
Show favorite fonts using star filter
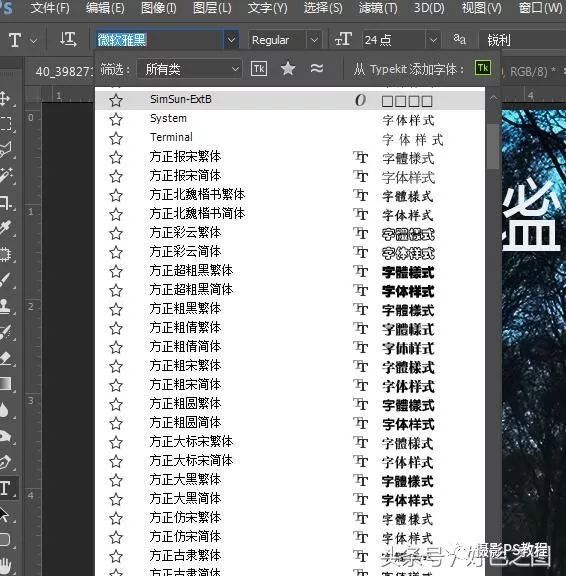288,69
